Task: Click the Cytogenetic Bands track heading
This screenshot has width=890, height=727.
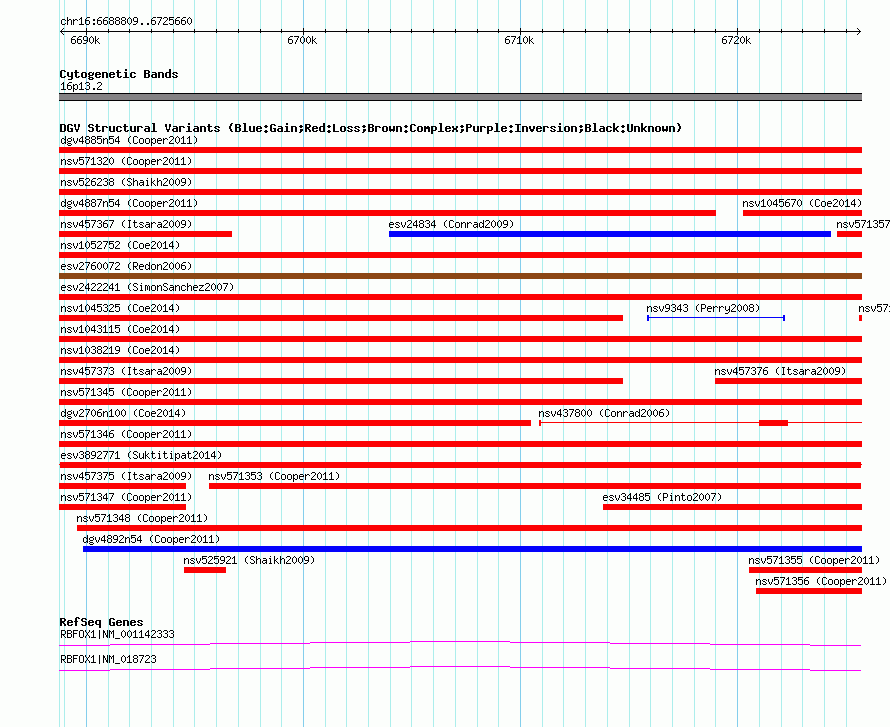Action: [x=119, y=74]
